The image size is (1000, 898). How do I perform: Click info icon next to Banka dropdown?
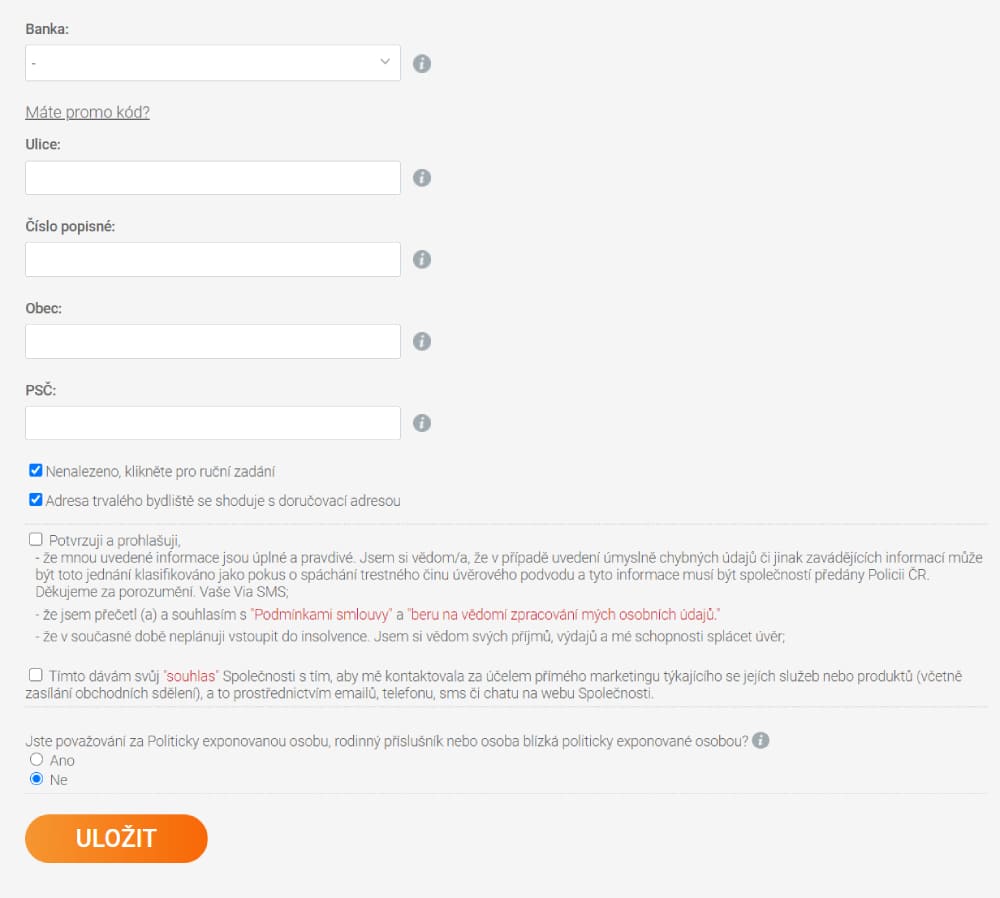click(422, 64)
